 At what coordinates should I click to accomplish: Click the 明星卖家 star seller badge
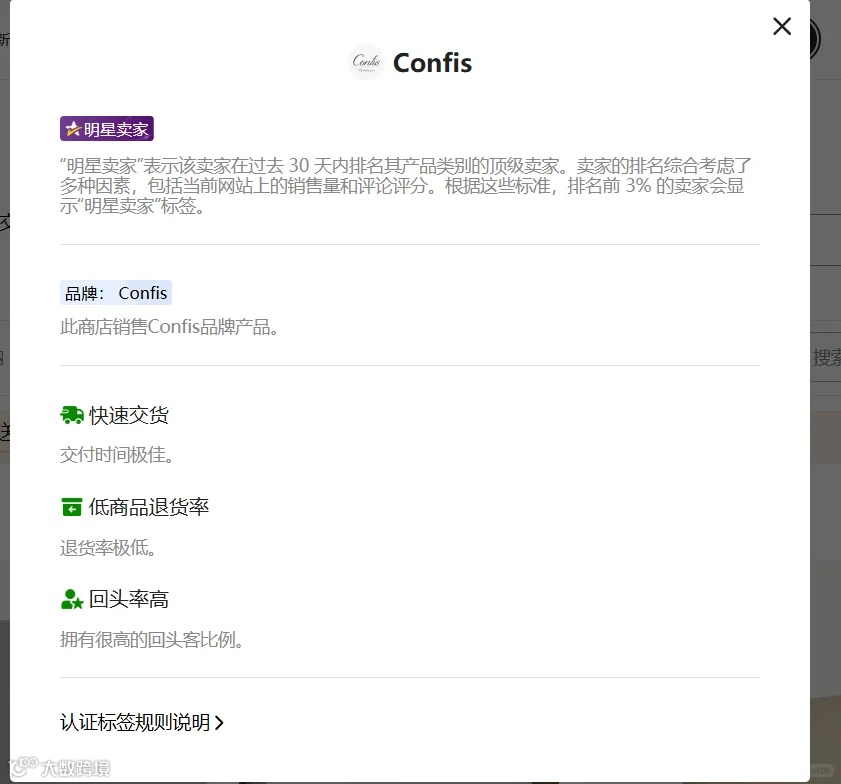[x=107, y=129]
